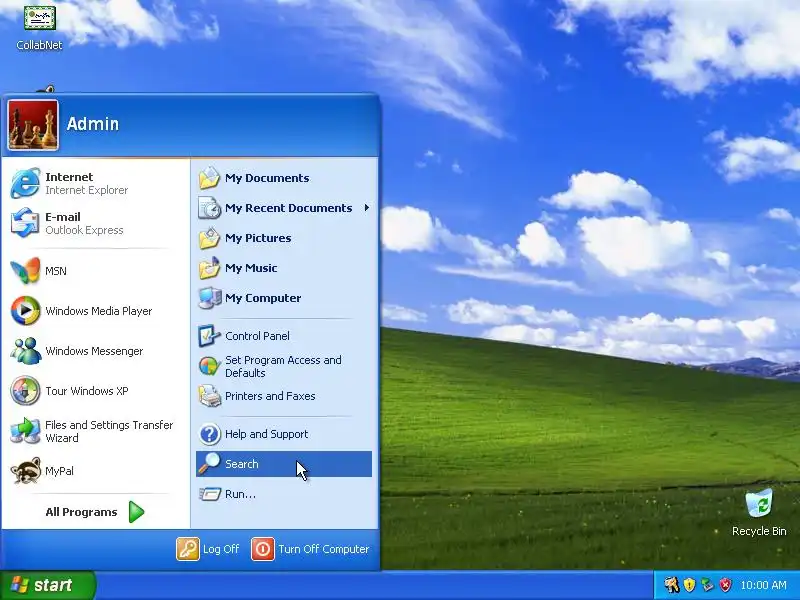Open Outlook Express E-mail entry
Viewport: 800px width, 600px height.
pos(95,223)
